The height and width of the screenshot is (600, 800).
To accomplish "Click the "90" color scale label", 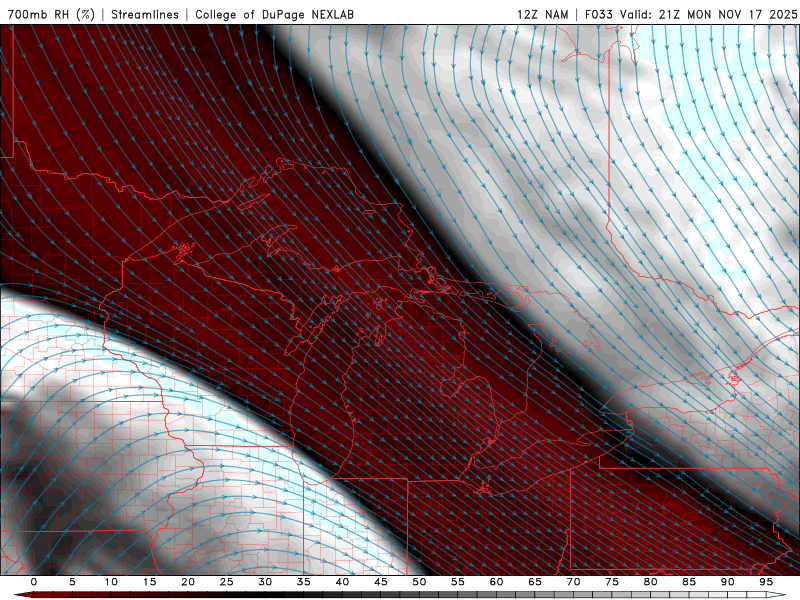I will [727, 582].
